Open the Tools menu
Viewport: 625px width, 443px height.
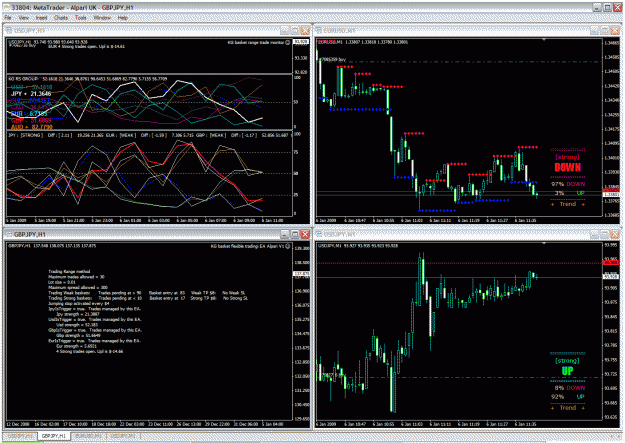(81, 18)
